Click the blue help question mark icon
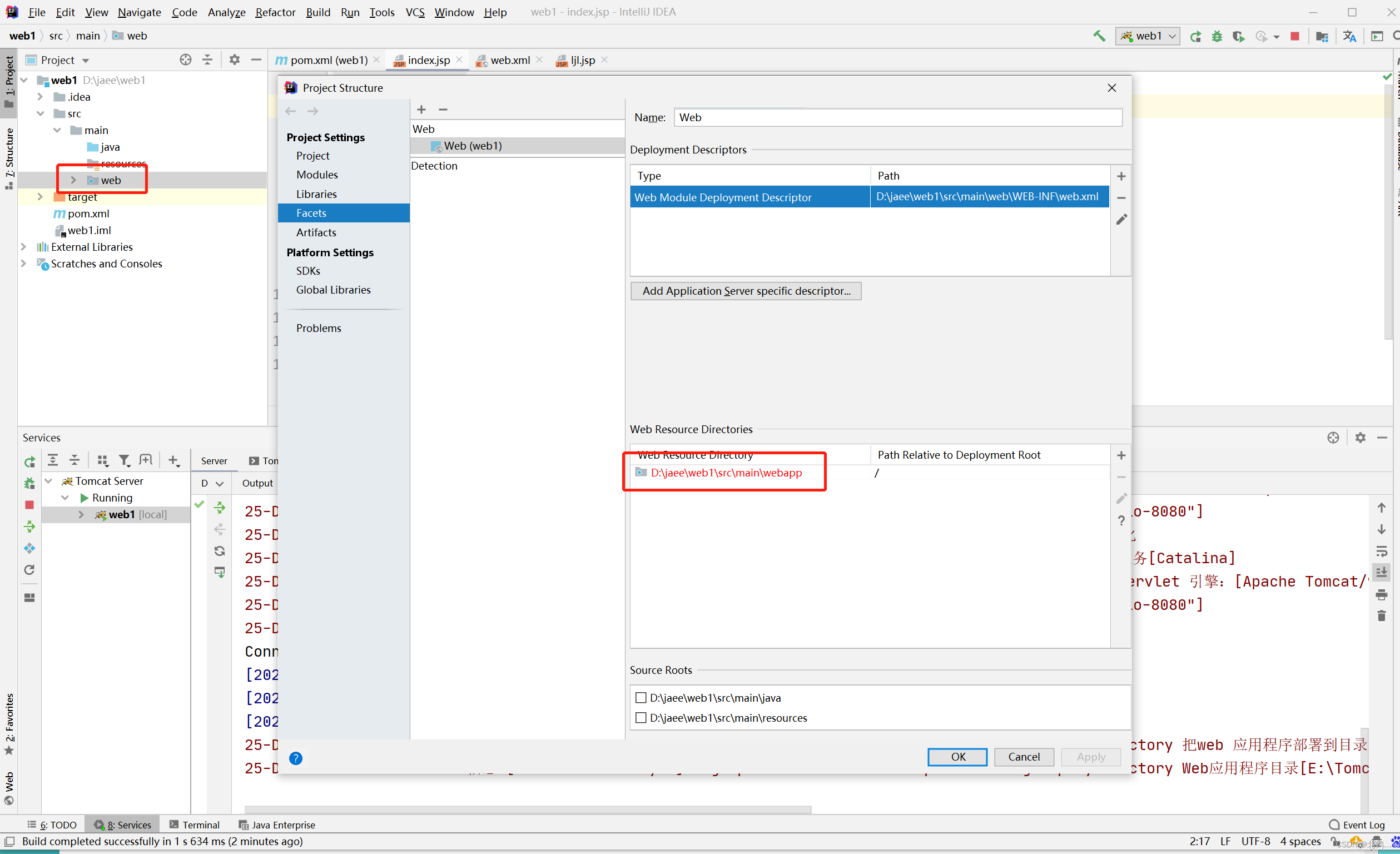 295,757
